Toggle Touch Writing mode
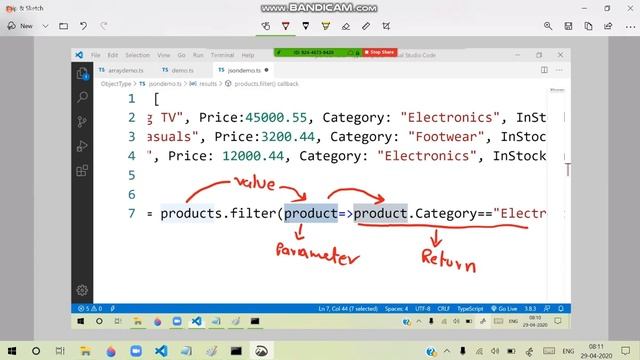Screen dimensions: 640x360 coord(266,26)
